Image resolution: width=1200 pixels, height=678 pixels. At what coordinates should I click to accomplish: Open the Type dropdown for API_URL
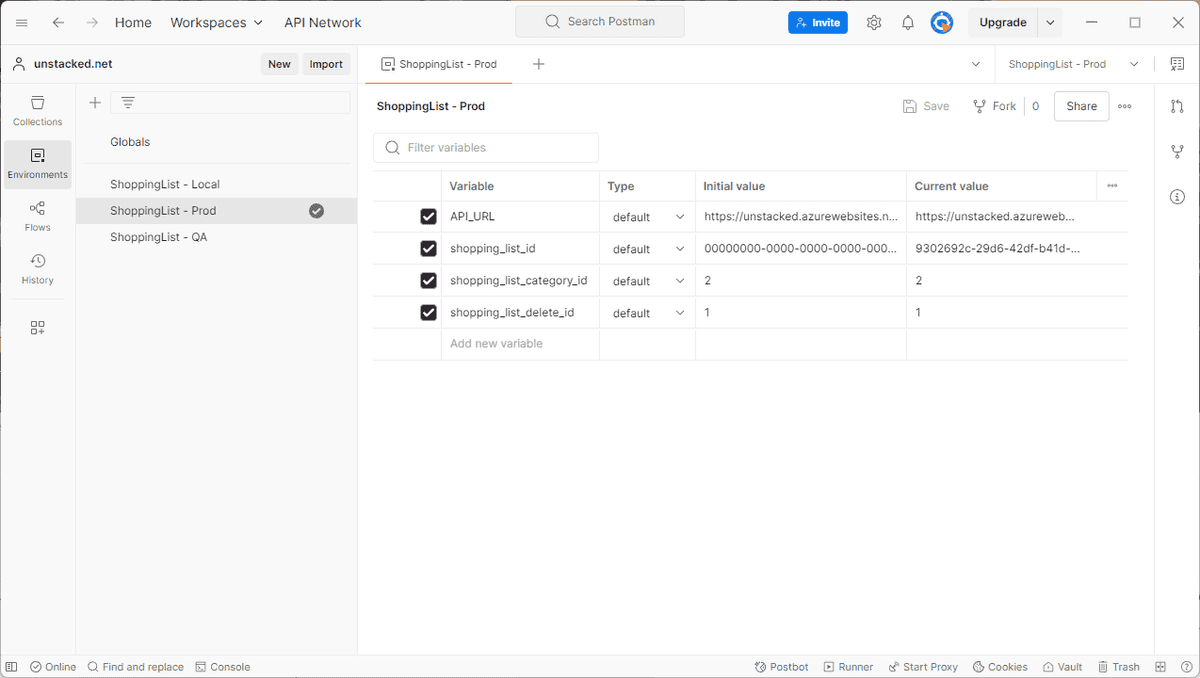point(680,216)
